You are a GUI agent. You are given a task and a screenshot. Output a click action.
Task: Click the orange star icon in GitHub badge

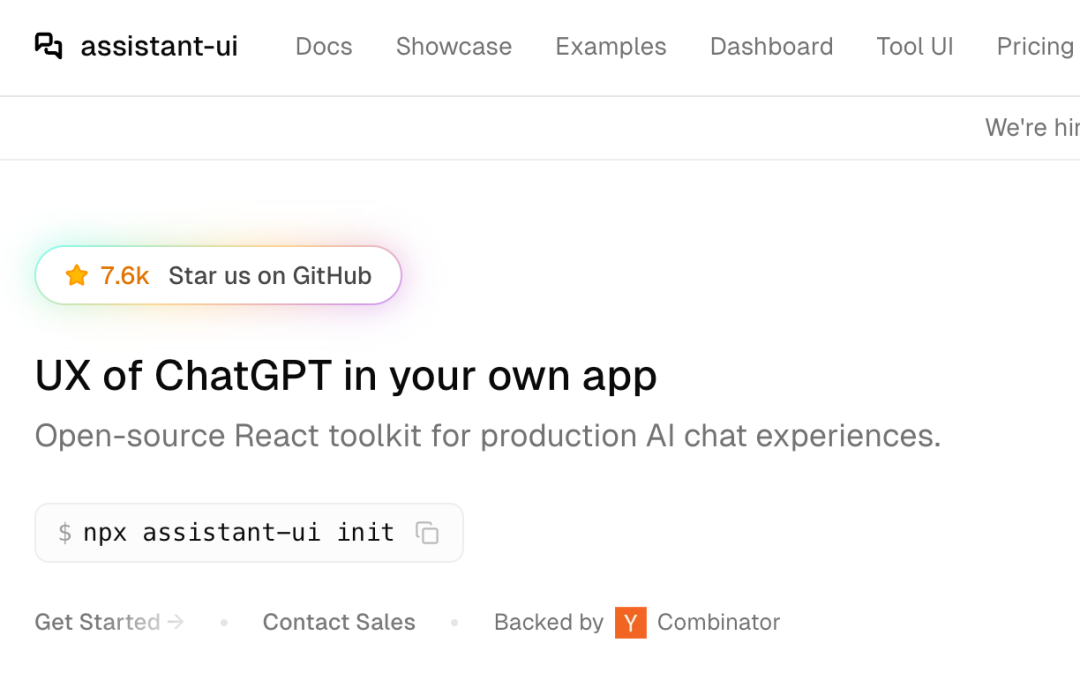[x=76, y=275]
